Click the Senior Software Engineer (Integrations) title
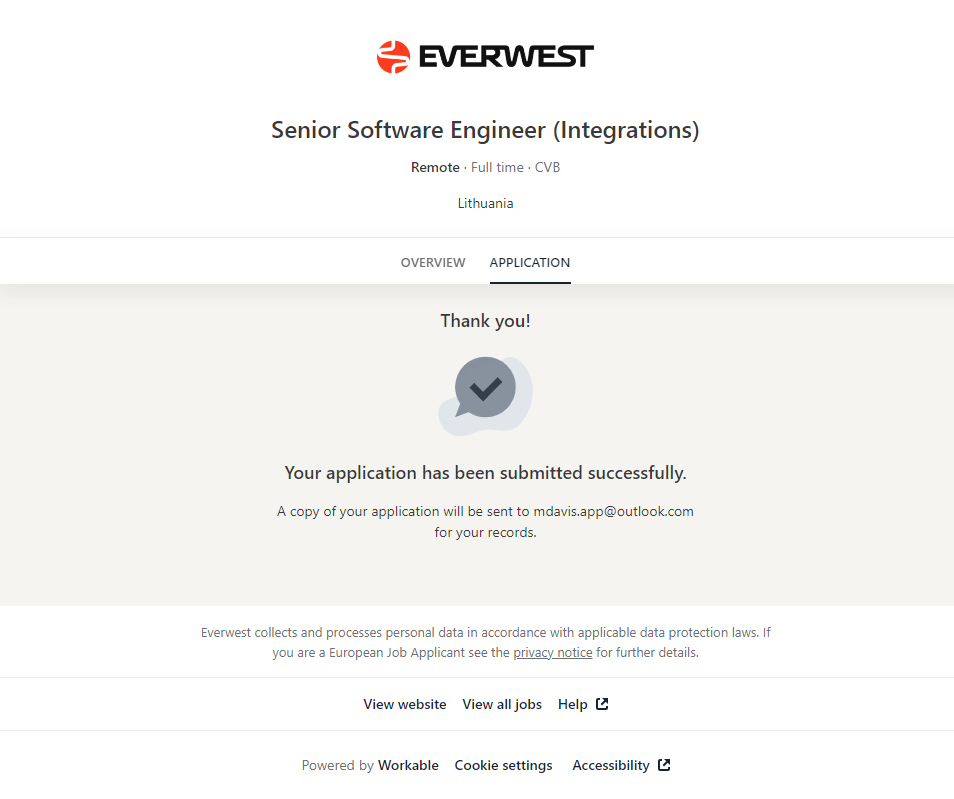This screenshot has height=799, width=954. tap(485, 130)
